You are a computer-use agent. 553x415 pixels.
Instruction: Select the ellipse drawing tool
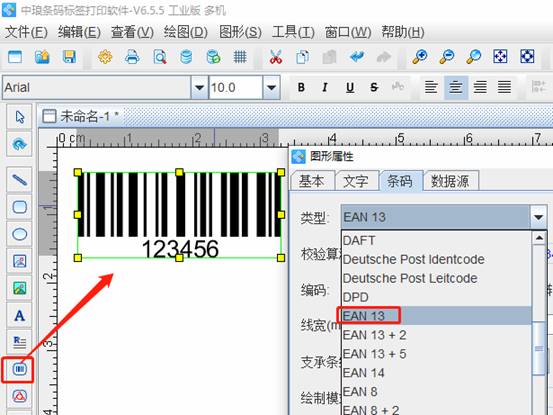(x=19, y=234)
